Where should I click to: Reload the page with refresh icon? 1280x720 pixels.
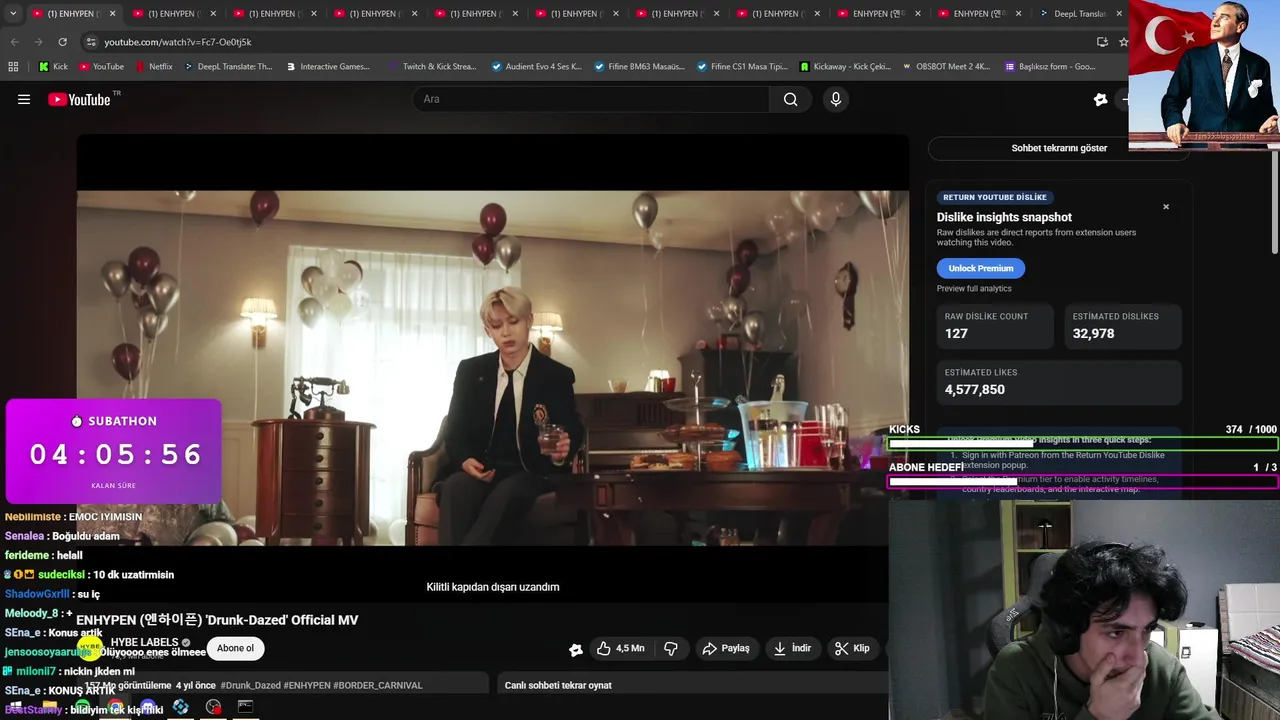[62, 42]
